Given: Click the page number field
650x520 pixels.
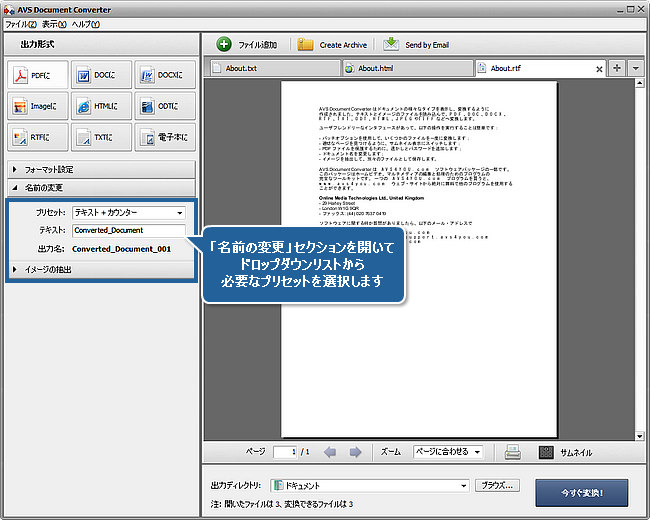Looking at the screenshot, I should click(x=285, y=452).
